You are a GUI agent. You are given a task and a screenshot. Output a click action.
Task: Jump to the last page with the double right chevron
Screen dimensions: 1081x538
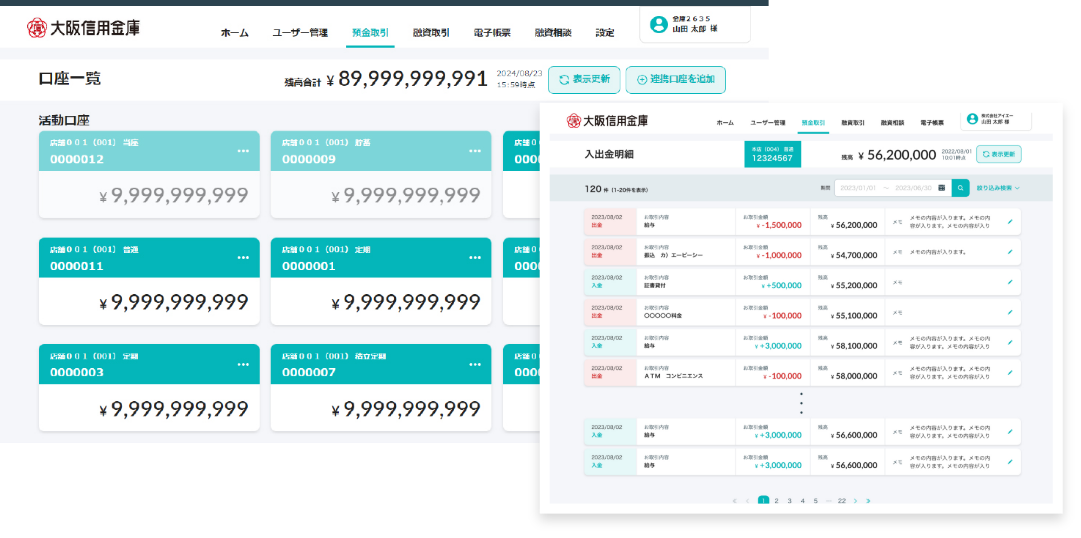click(868, 500)
